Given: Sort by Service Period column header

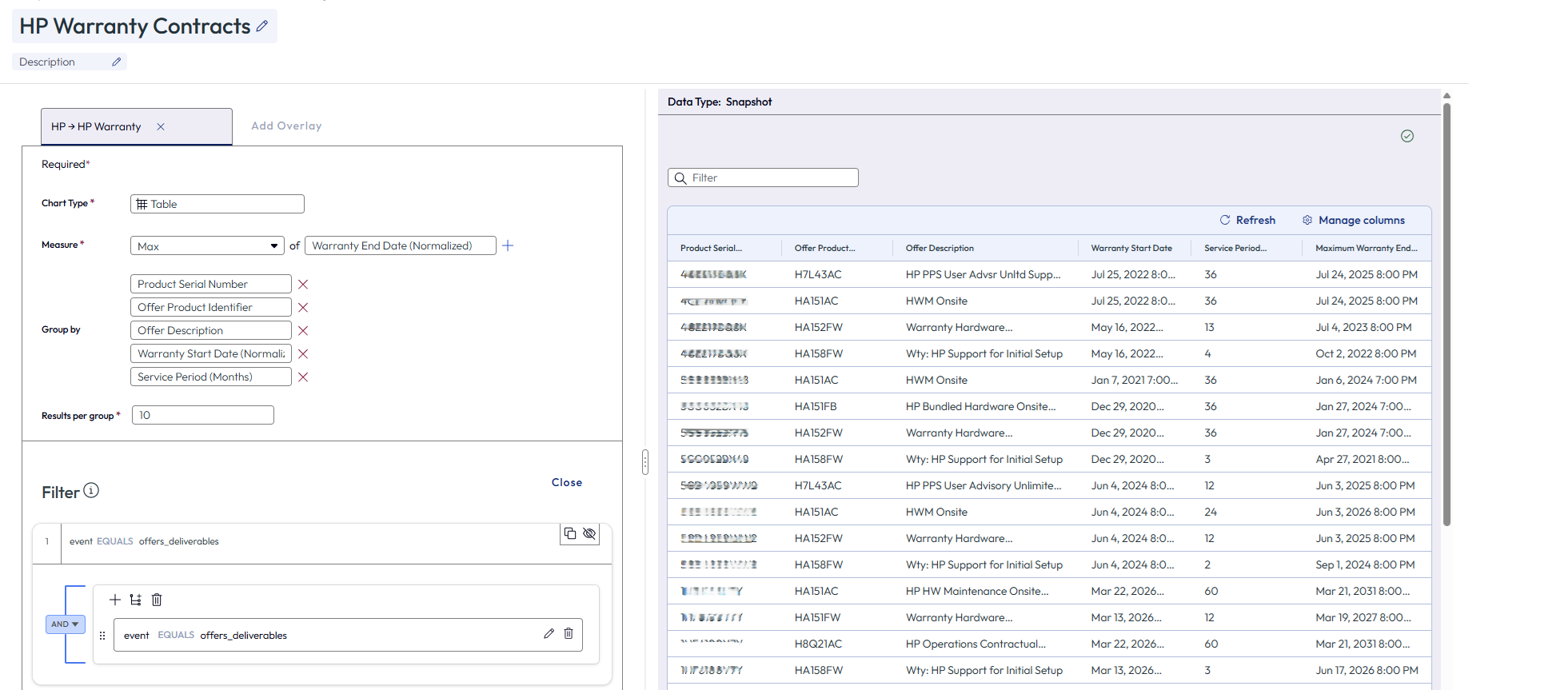Looking at the screenshot, I should (1235, 248).
